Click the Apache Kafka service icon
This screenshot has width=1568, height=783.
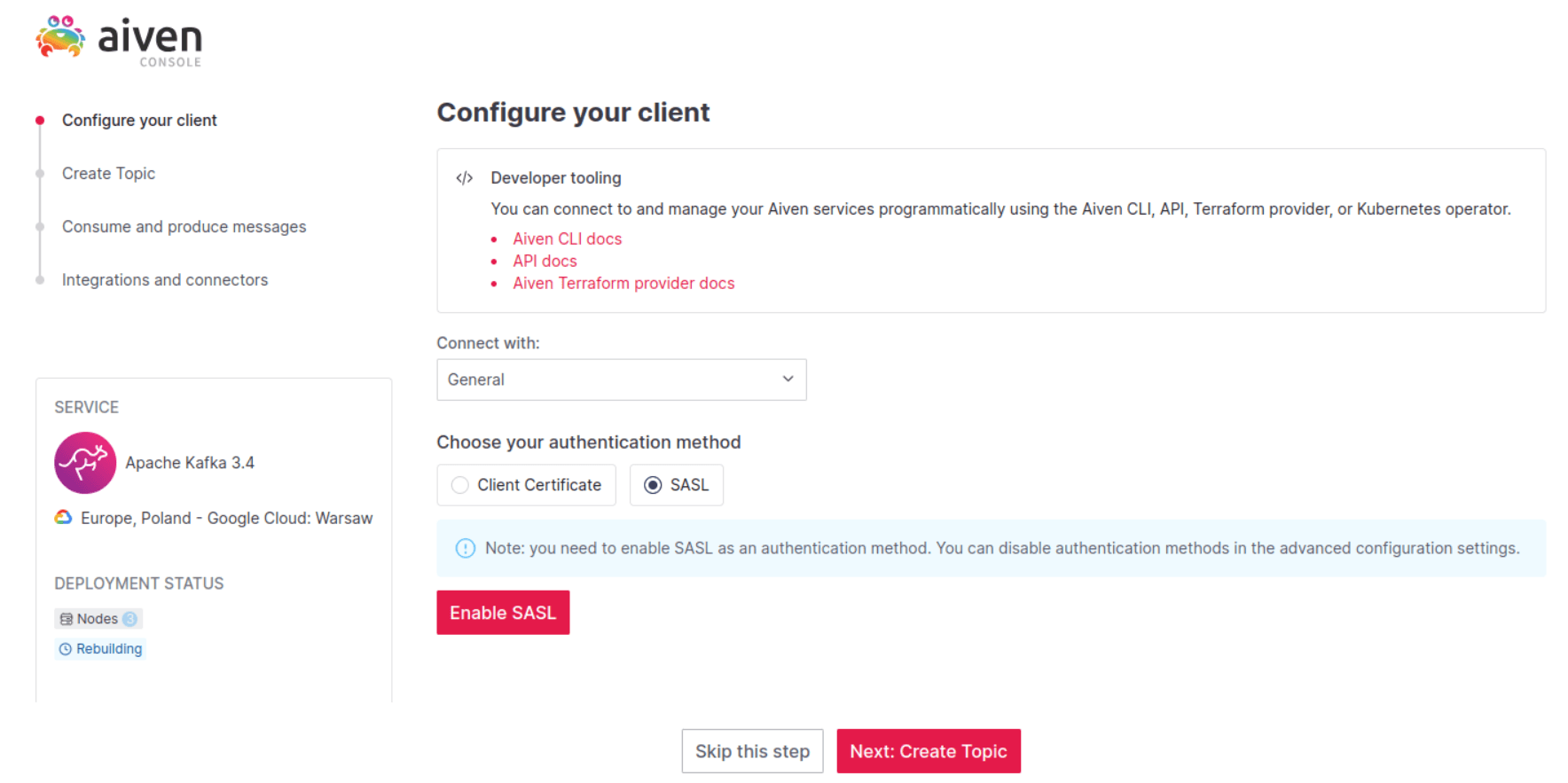coord(85,463)
